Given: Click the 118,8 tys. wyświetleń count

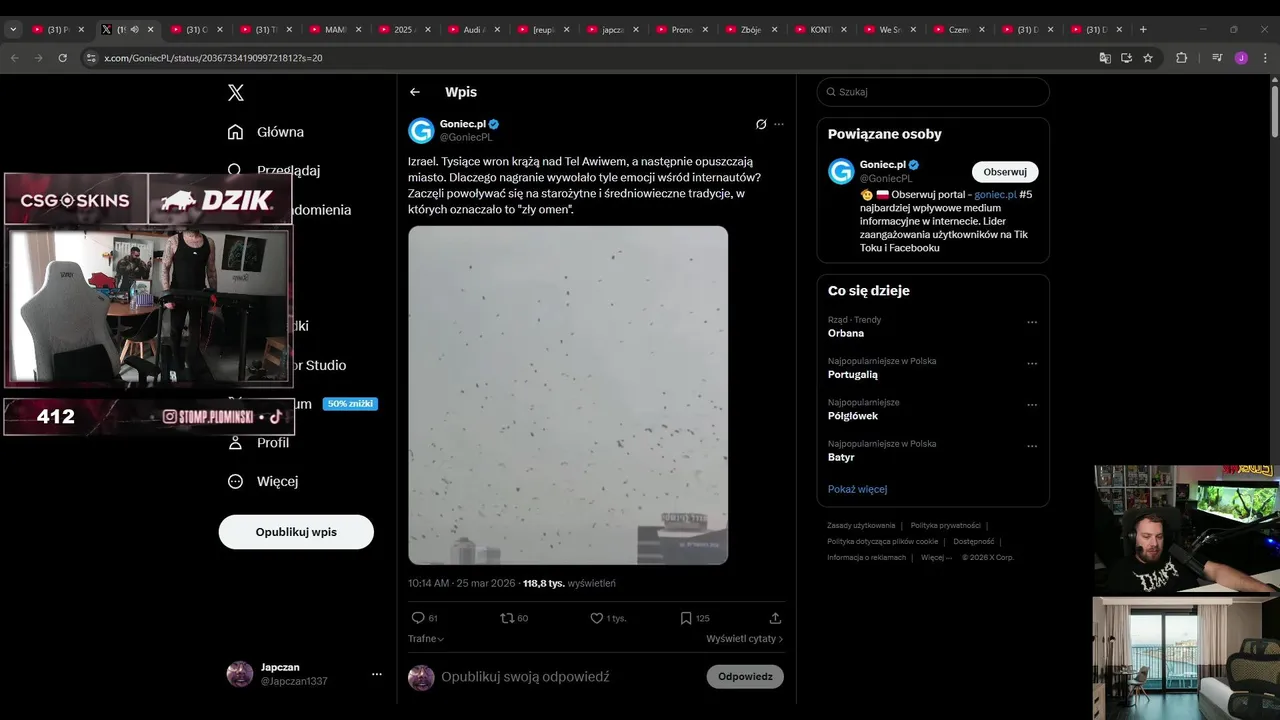Looking at the screenshot, I should click(x=569, y=583).
